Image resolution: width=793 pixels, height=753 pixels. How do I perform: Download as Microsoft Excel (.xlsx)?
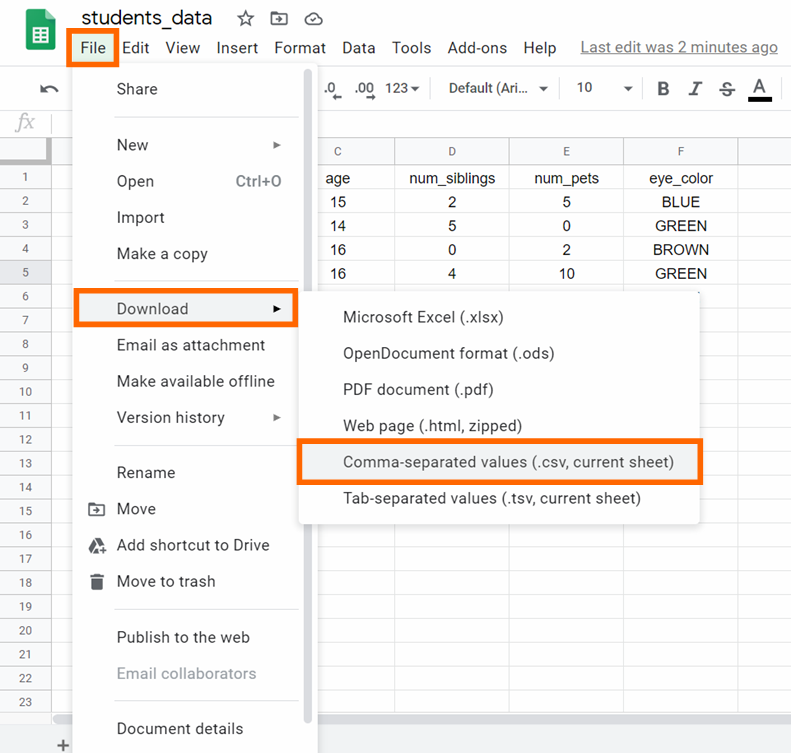coord(499,317)
